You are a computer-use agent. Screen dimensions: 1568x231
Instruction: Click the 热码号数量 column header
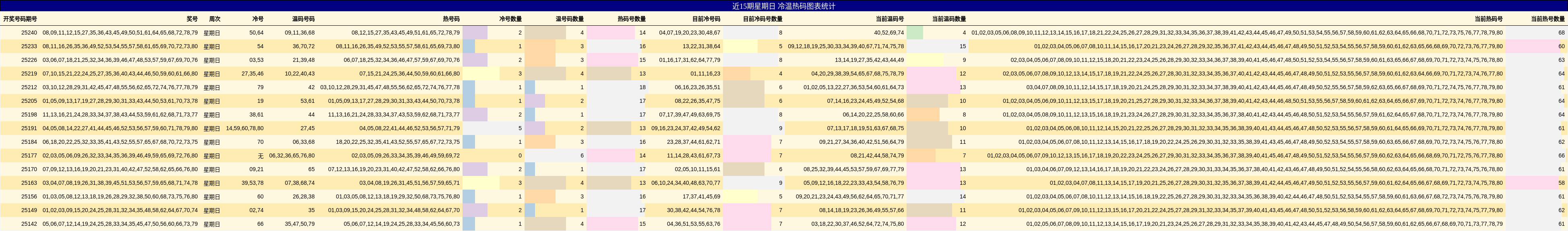pyautogui.click(x=632, y=19)
